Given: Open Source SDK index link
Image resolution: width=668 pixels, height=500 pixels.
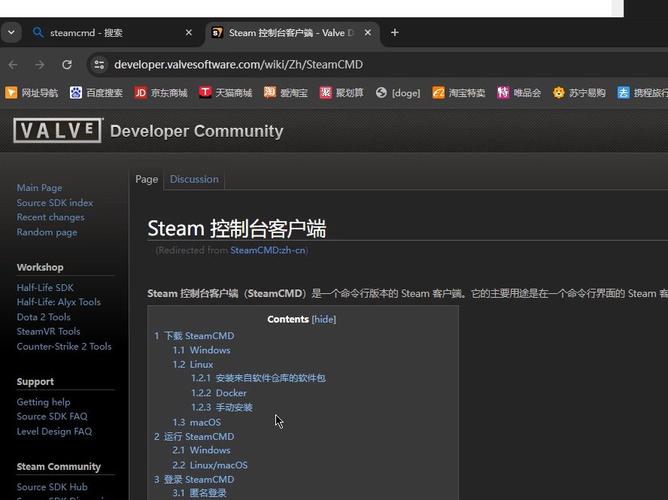Looking at the screenshot, I should click(55, 203).
